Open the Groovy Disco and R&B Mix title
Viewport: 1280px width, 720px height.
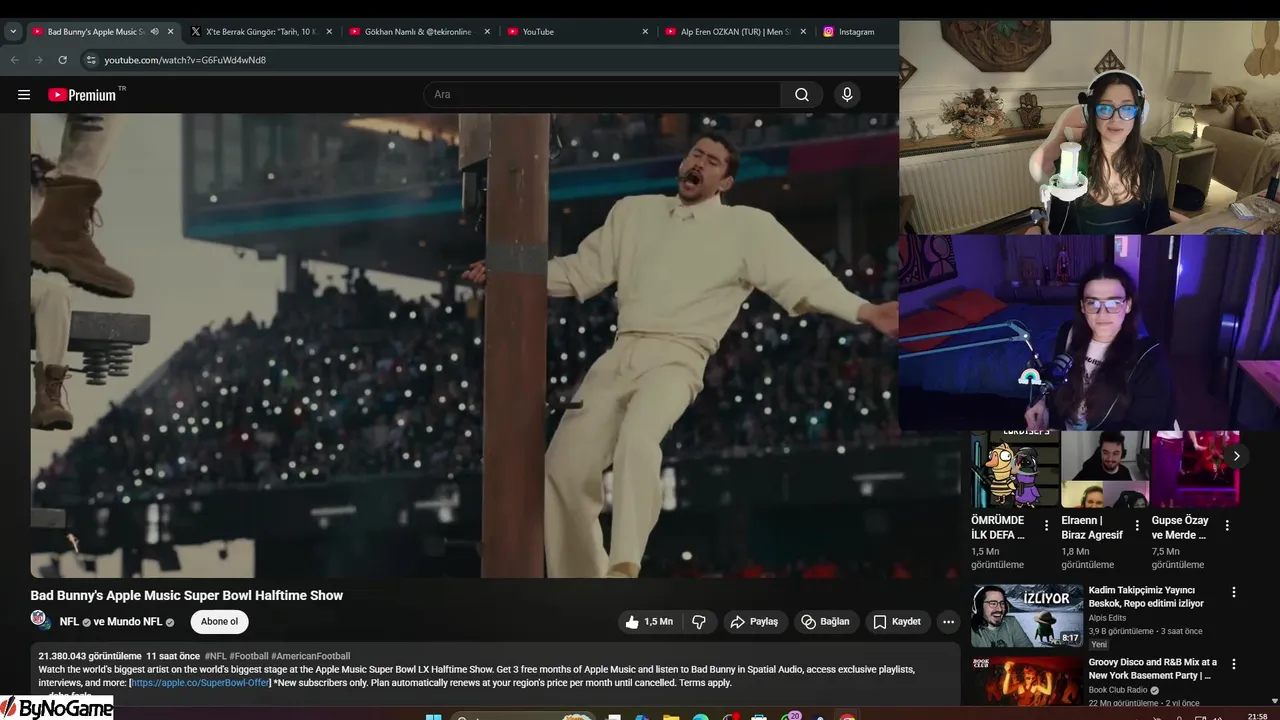pyautogui.click(x=1153, y=669)
